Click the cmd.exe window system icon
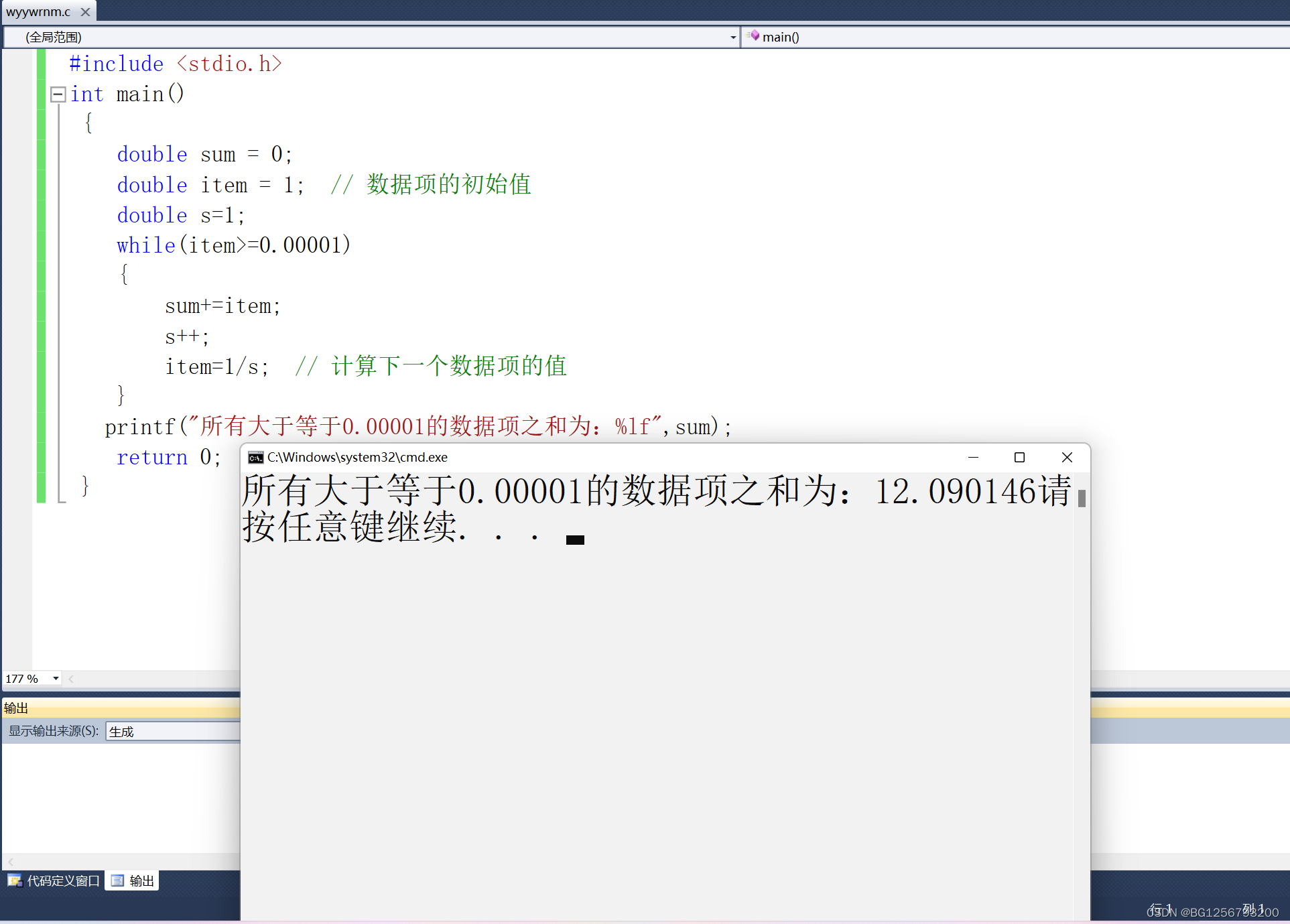This screenshot has width=1290, height=924. (255, 458)
